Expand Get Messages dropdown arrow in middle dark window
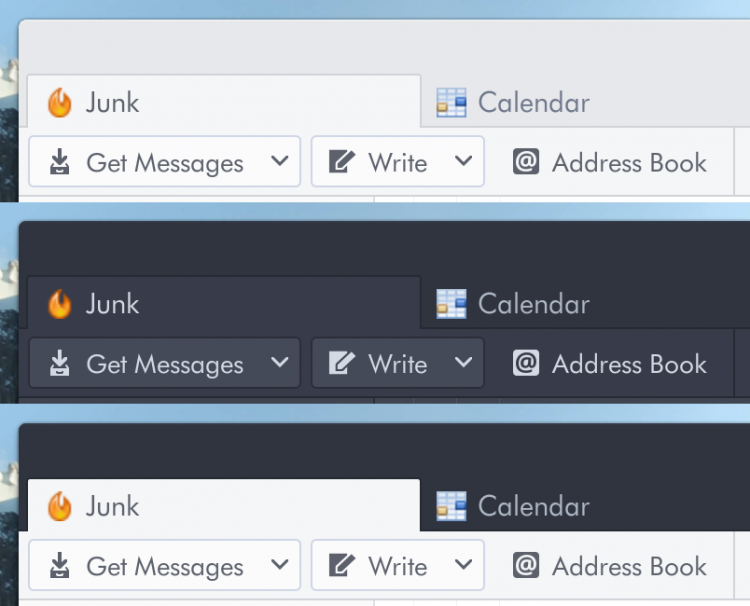 tap(280, 362)
